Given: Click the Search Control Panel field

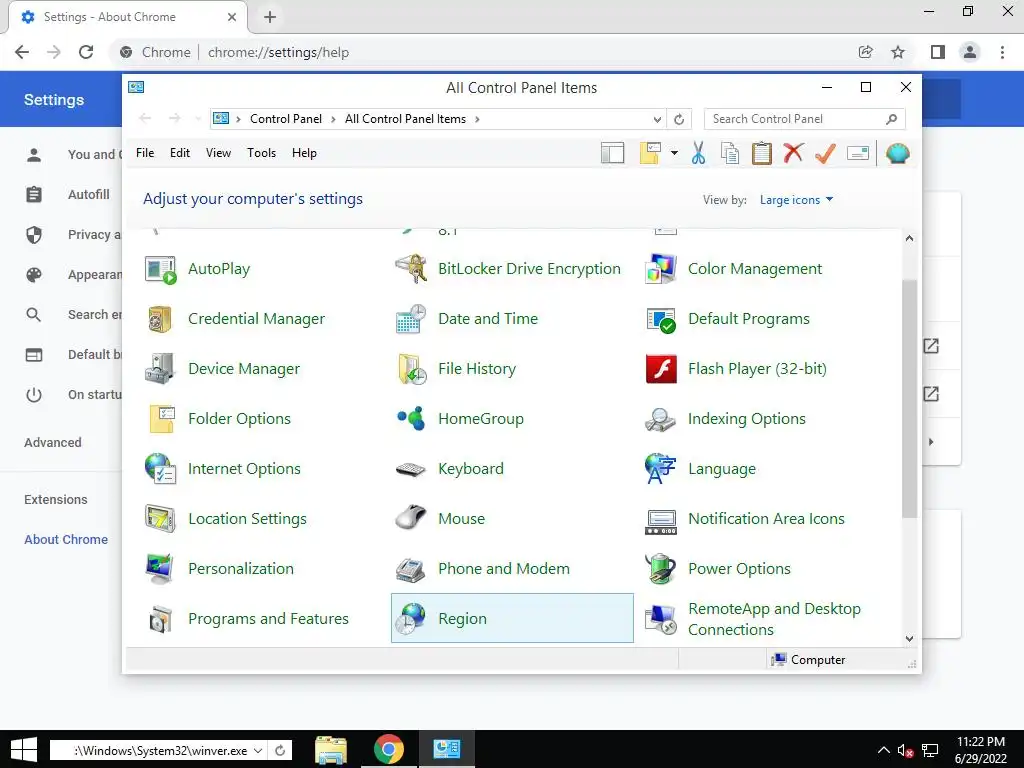Looking at the screenshot, I should pyautogui.click(x=804, y=120).
